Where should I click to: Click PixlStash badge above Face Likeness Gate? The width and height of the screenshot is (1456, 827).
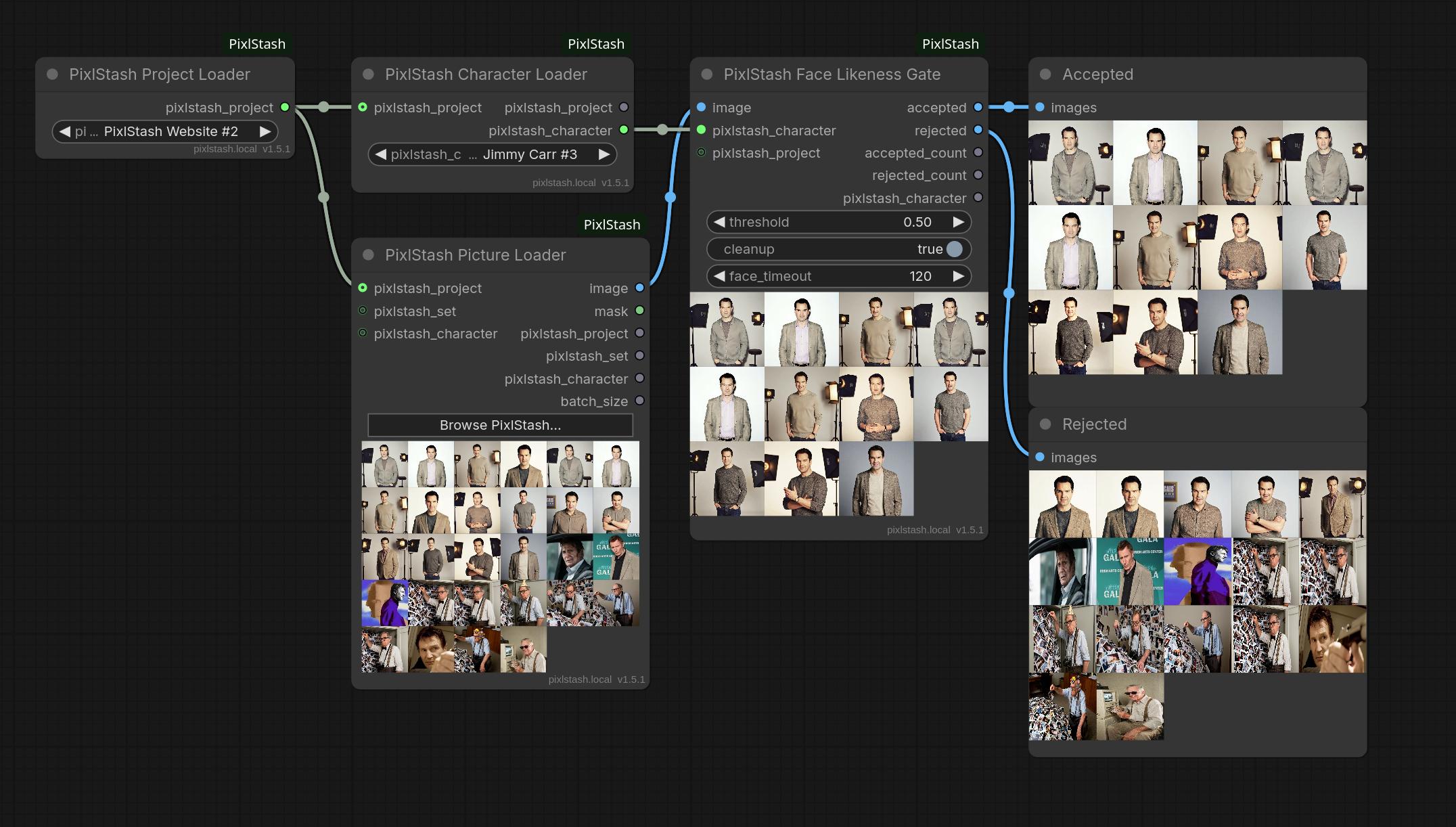point(951,44)
